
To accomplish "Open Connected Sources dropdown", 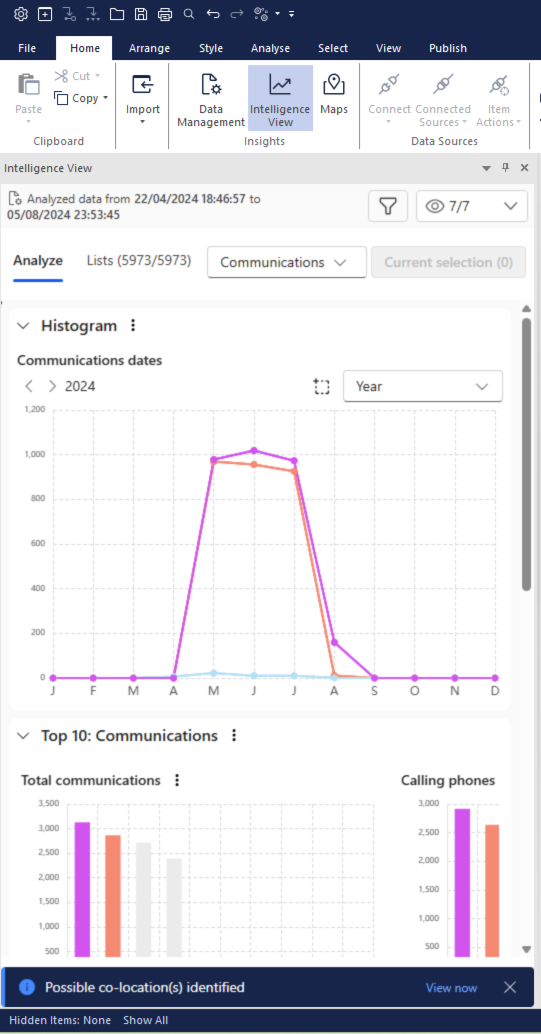I will pyautogui.click(x=443, y=99).
